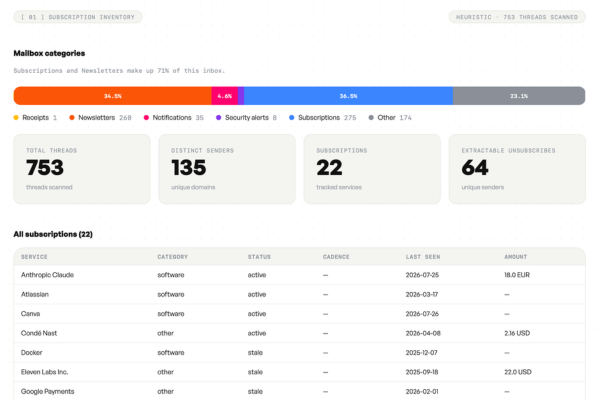
Task: Click the Other legend label
Action: pos(386,118)
